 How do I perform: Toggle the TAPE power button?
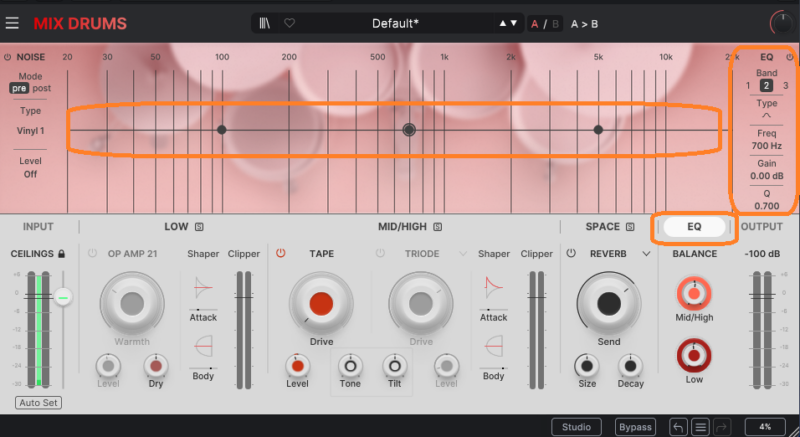pyautogui.click(x=281, y=254)
